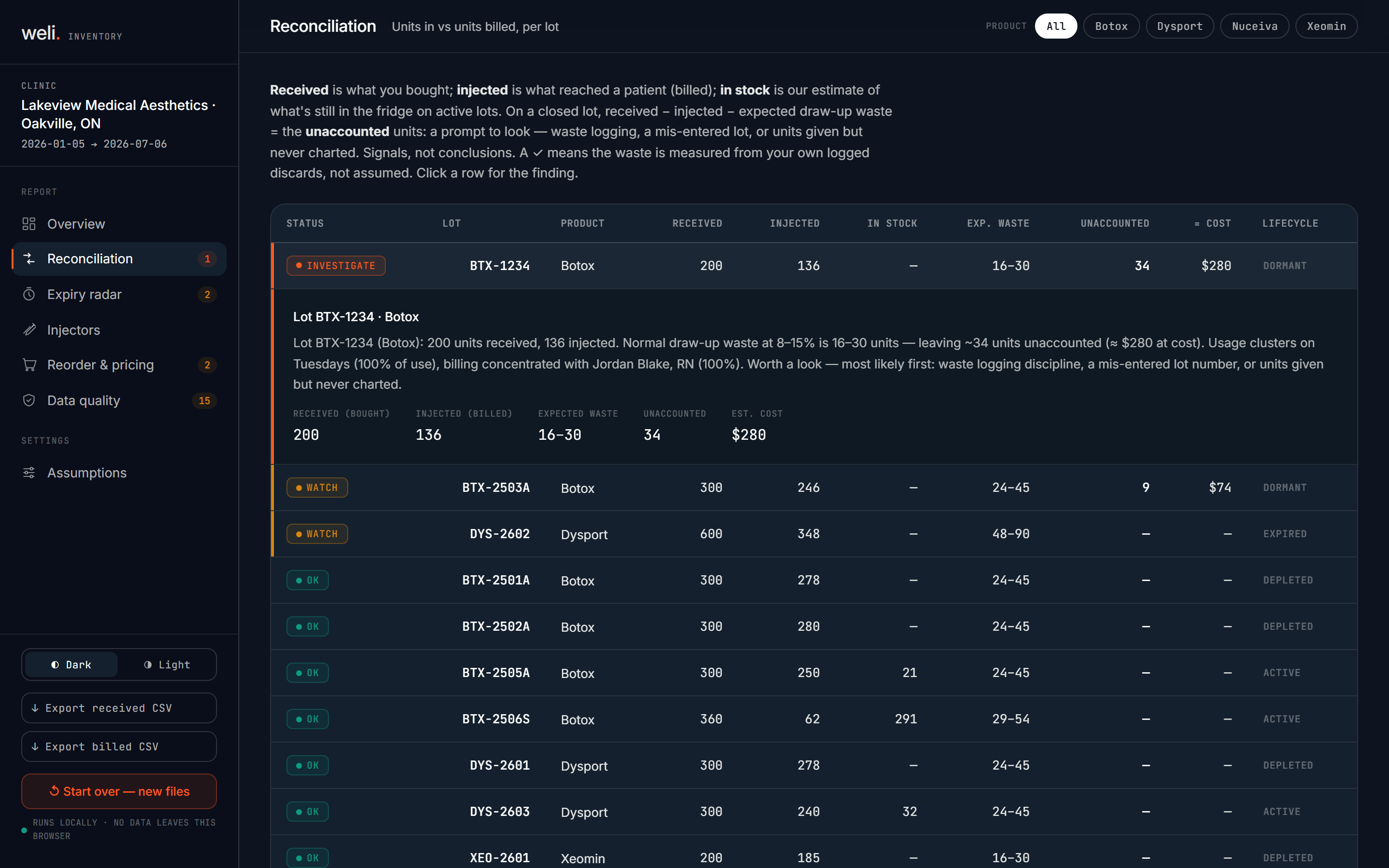Expand the BTX-2506S row
This screenshot has width=1389, height=868.
814,719
